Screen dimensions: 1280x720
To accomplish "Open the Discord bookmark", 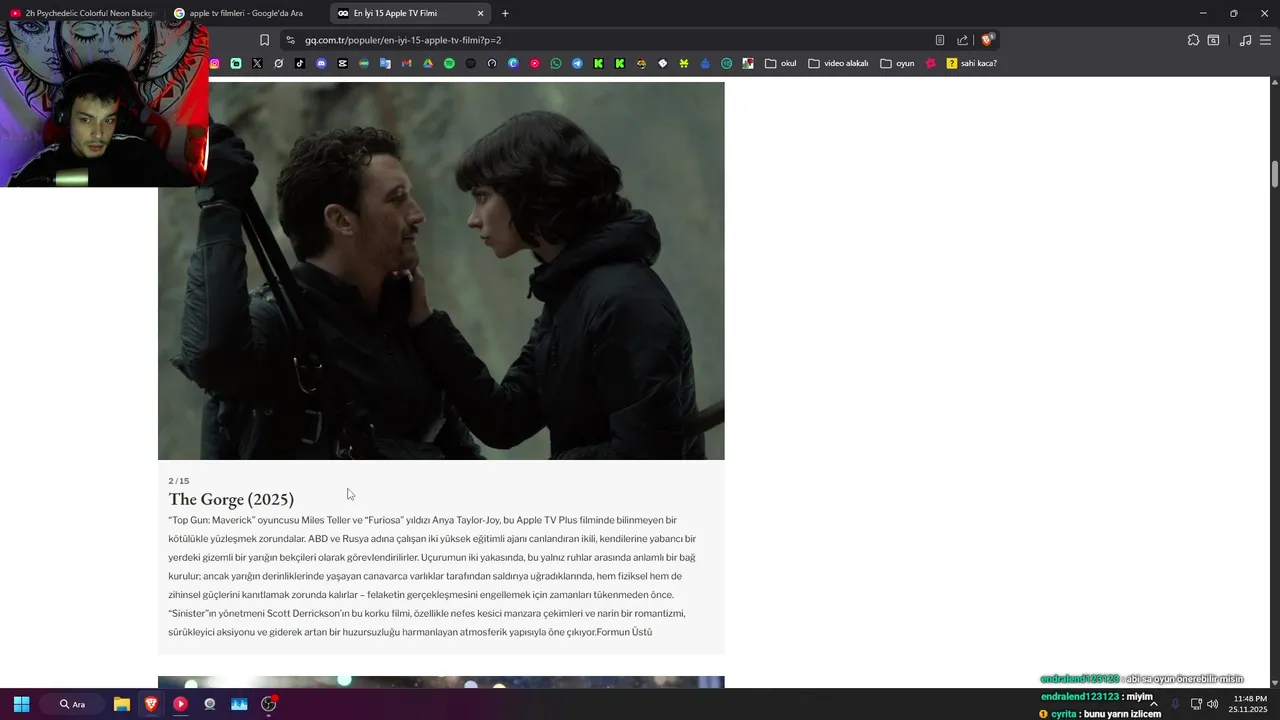I will coord(321,63).
